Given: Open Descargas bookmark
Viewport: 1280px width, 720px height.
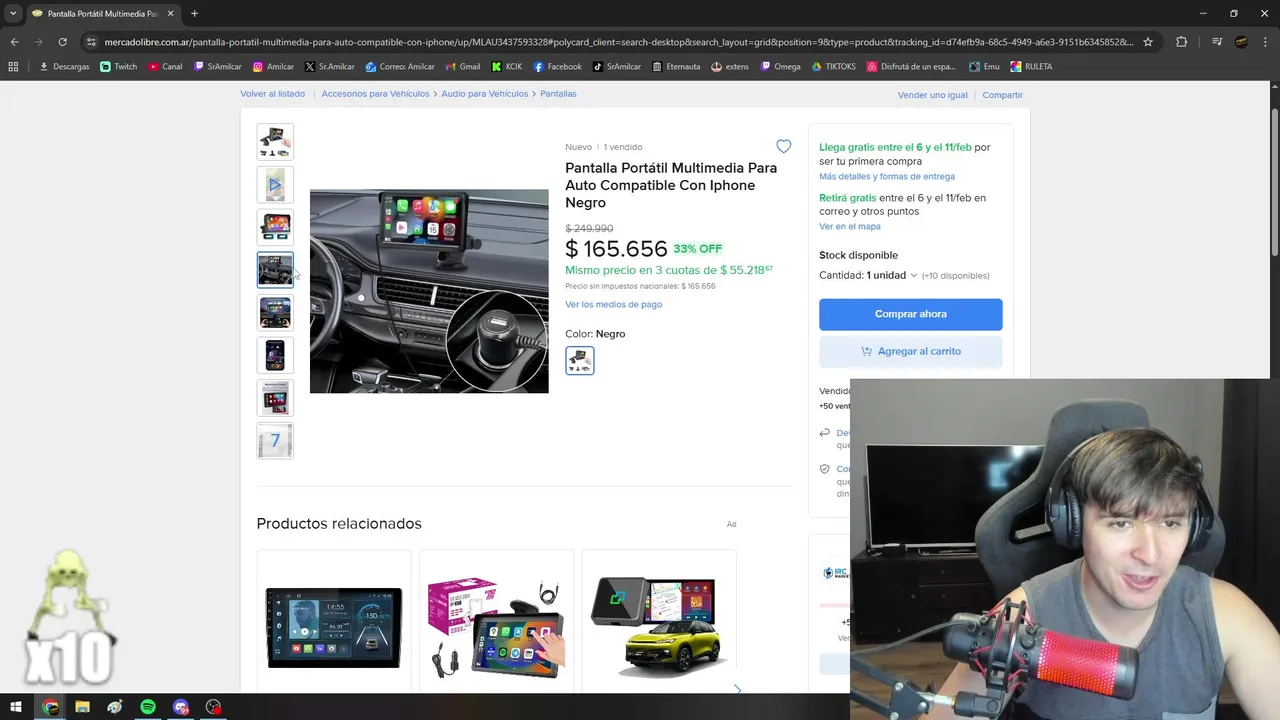Looking at the screenshot, I should (64, 67).
